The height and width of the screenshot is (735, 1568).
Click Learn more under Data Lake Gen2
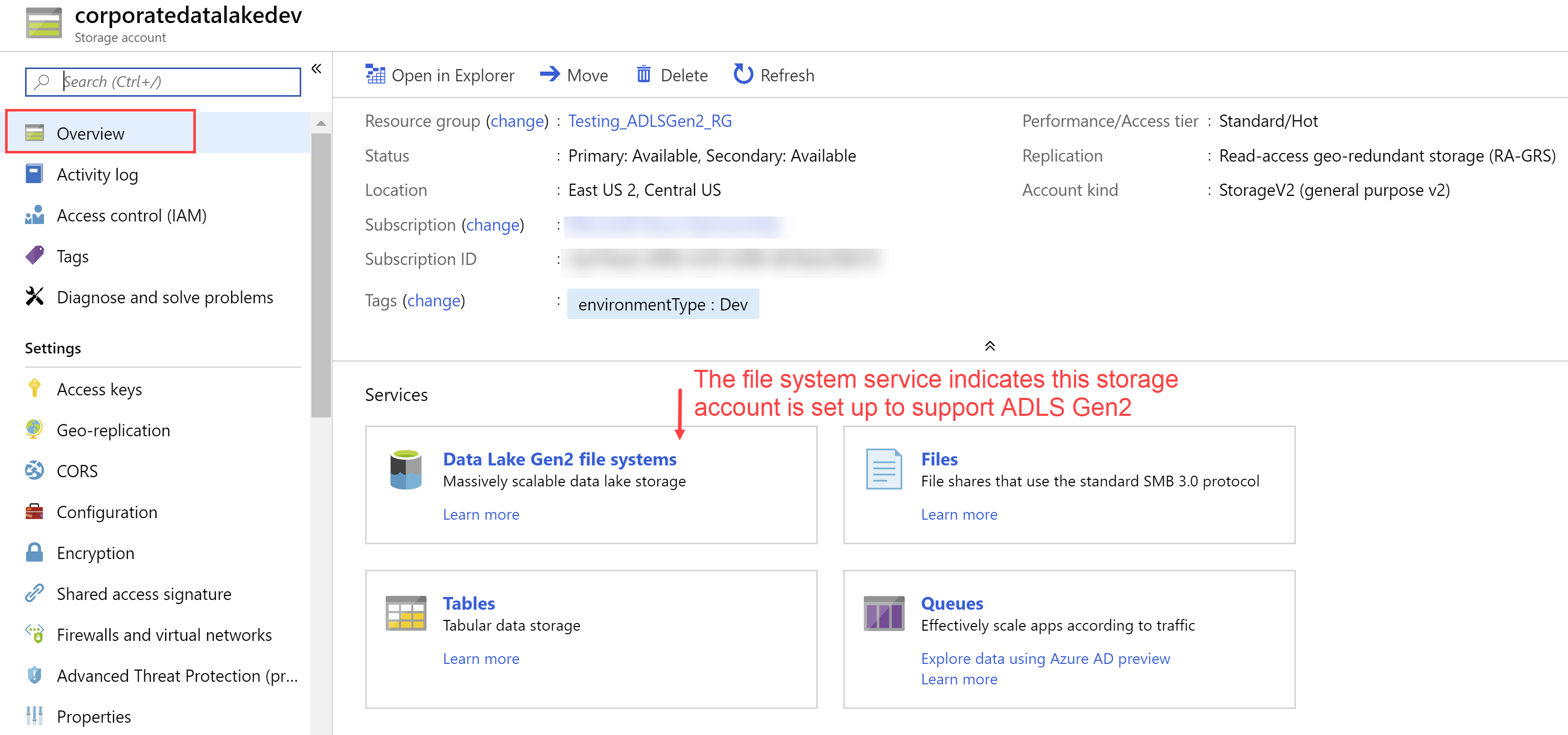tap(481, 514)
